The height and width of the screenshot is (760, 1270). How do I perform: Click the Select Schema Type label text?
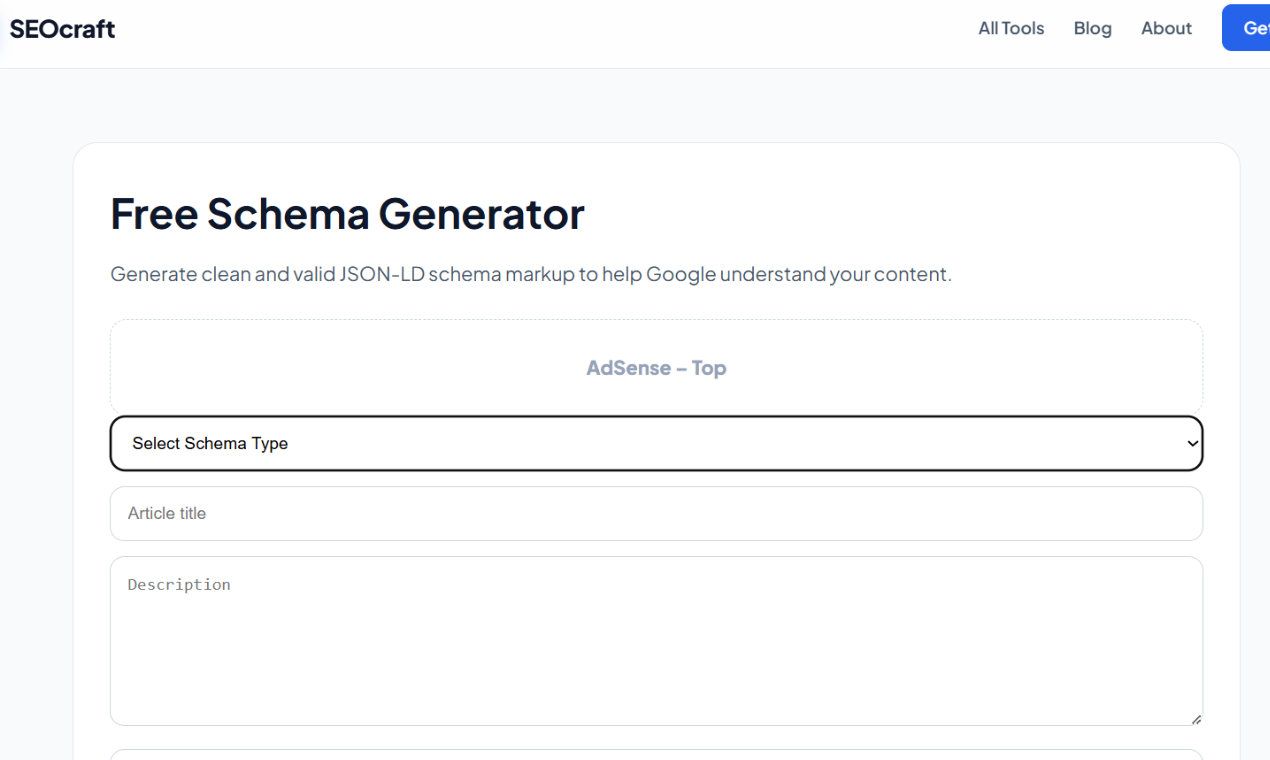210,443
